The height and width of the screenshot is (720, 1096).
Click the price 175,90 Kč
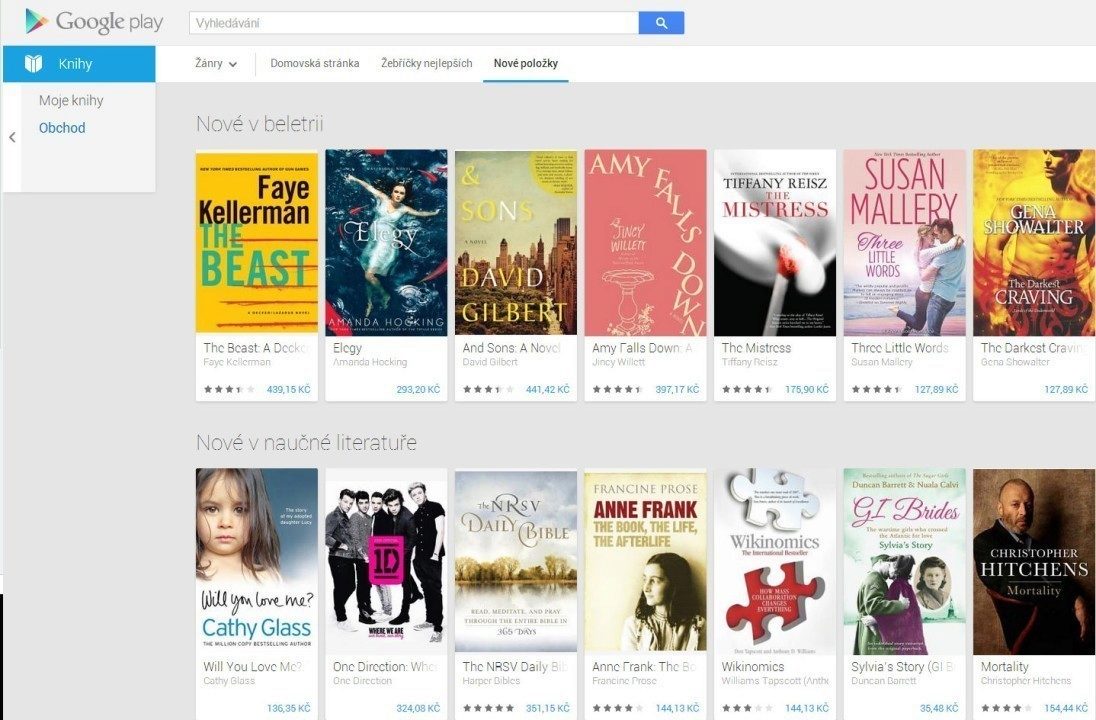tap(807, 389)
